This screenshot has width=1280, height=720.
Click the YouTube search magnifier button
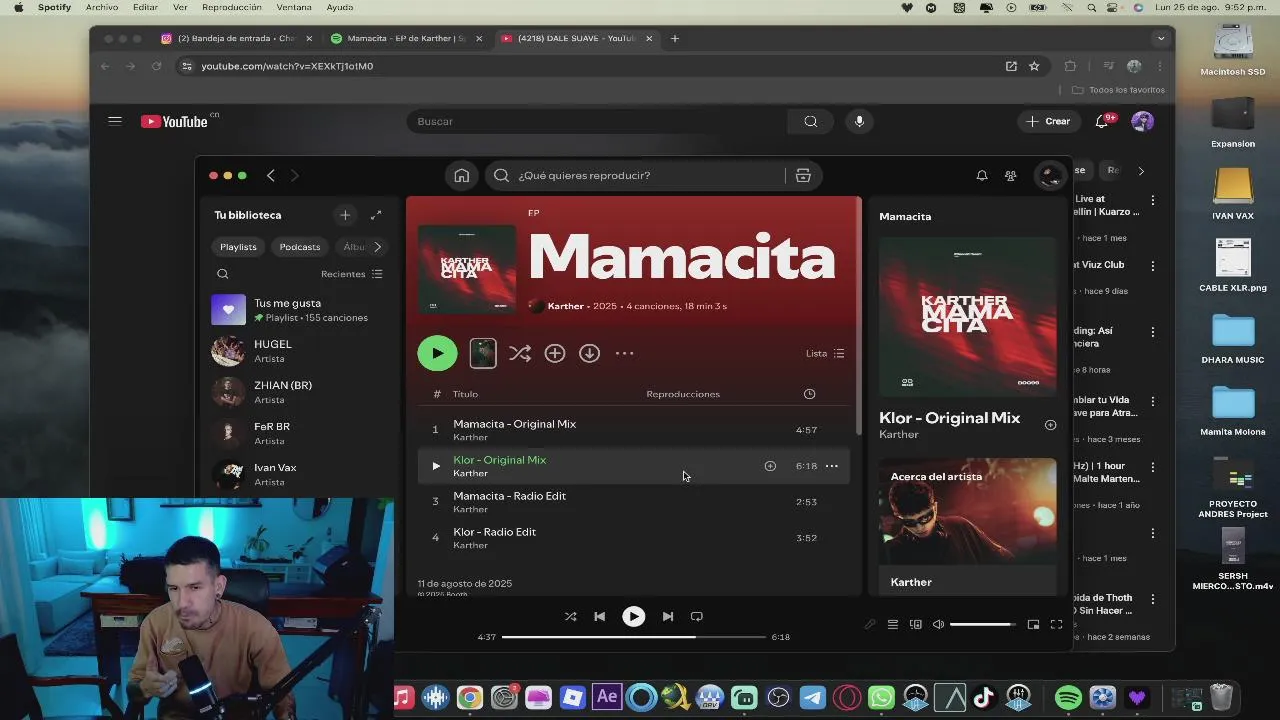pos(811,122)
